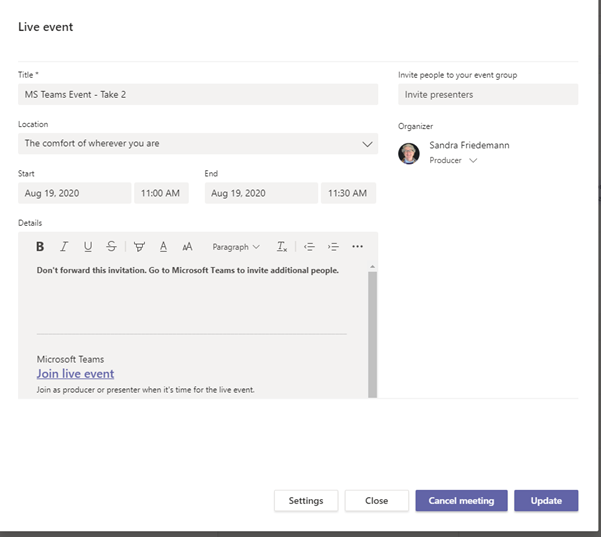Viewport: 601px width, 537px height.
Task: Toggle bold formatting in Details toolbar
Action: (x=40, y=246)
